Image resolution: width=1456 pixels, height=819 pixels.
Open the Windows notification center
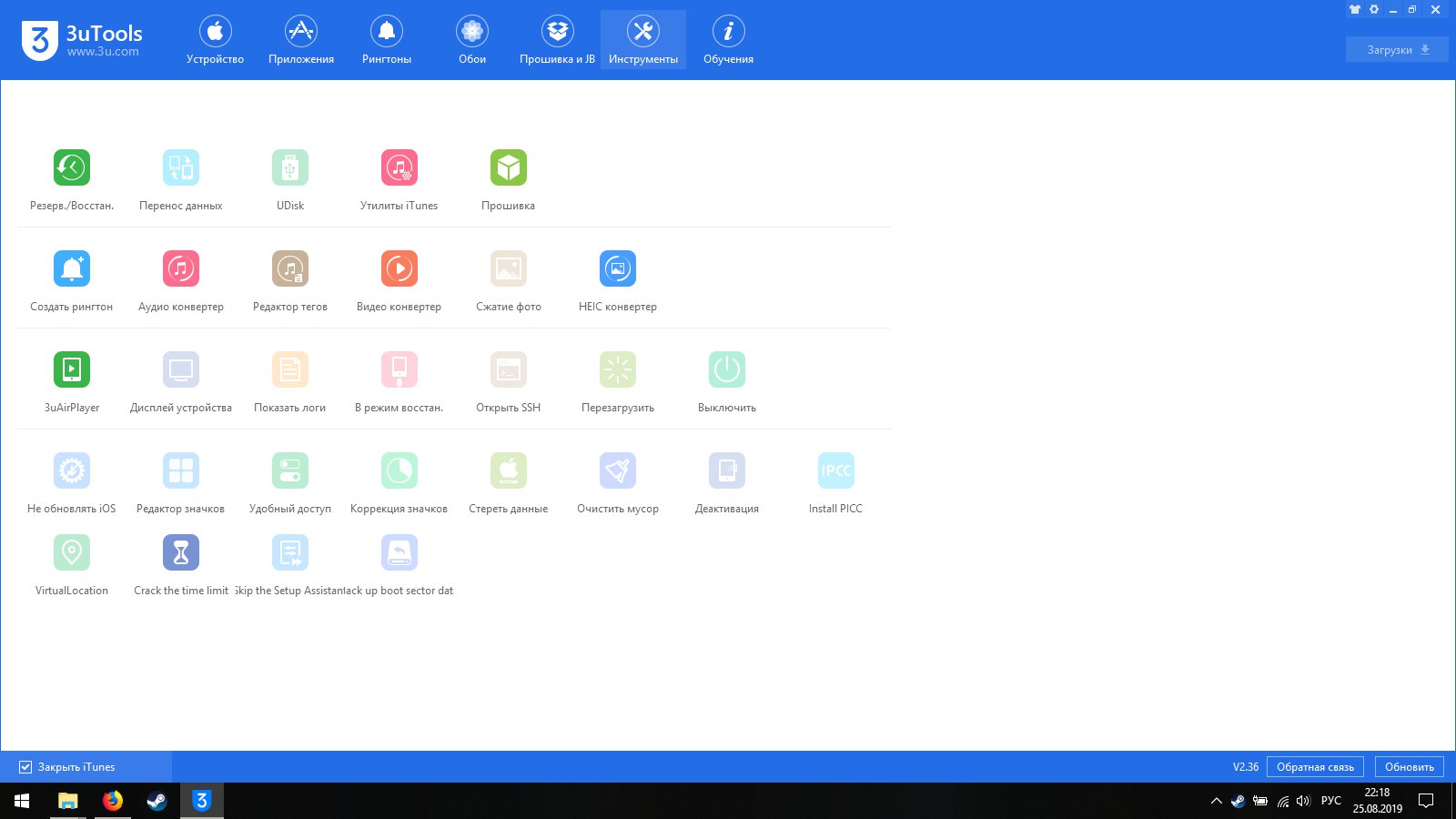tap(1426, 801)
